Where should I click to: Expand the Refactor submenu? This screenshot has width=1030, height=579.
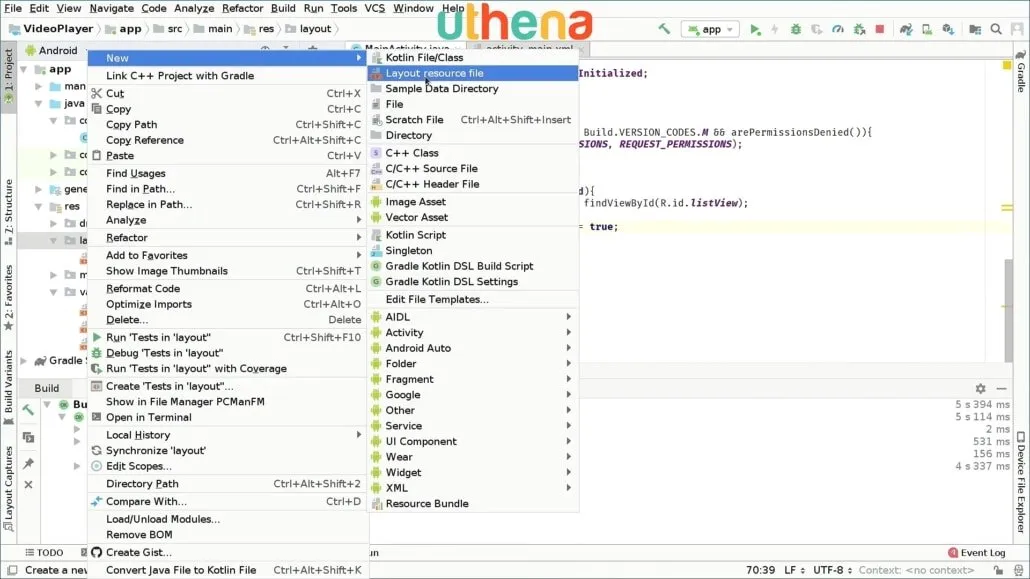pyautogui.click(x=227, y=238)
